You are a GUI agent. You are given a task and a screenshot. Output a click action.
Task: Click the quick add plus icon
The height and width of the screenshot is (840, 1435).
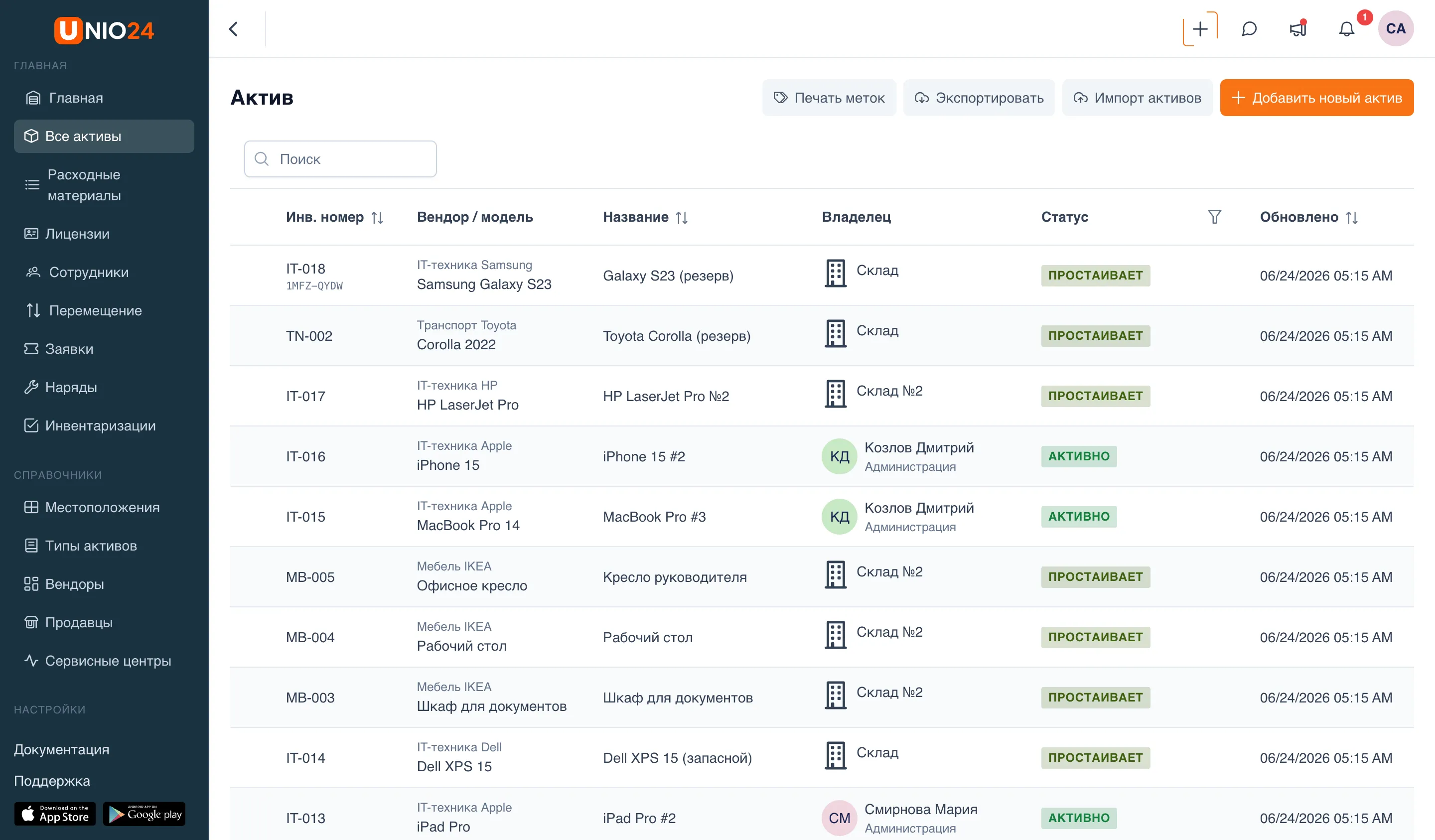coord(1200,29)
